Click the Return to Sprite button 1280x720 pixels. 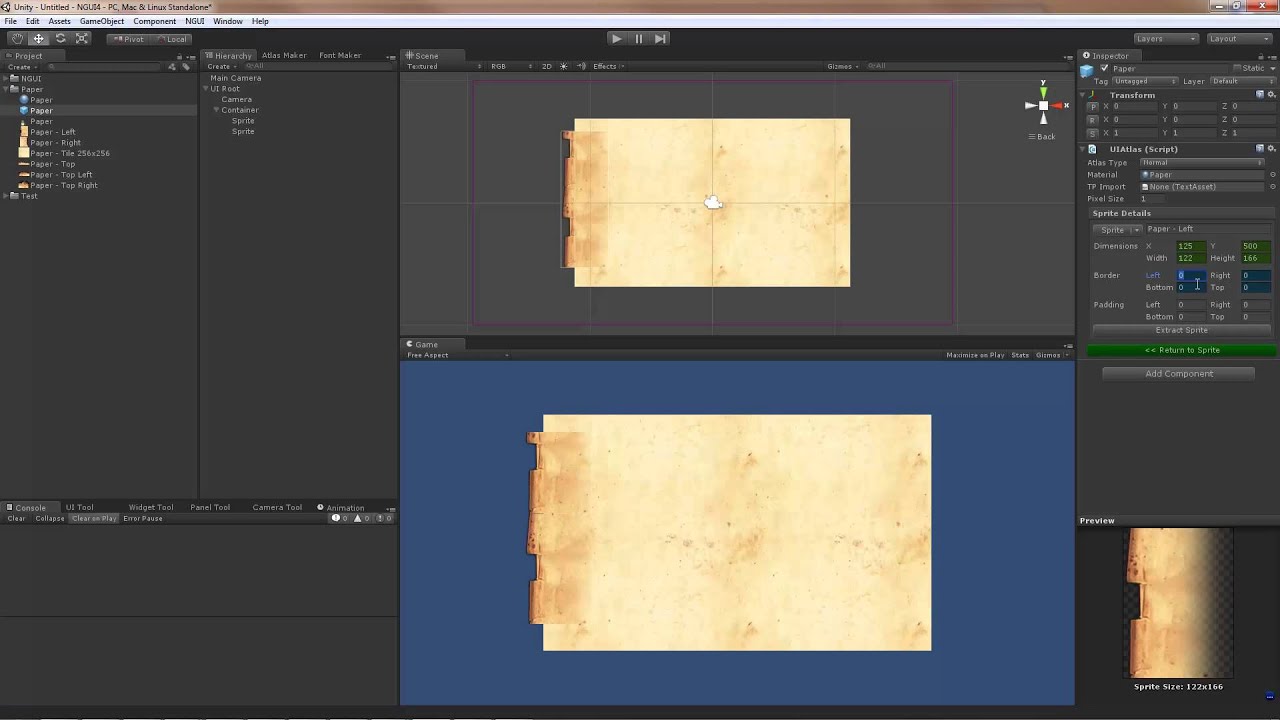(x=1182, y=350)
